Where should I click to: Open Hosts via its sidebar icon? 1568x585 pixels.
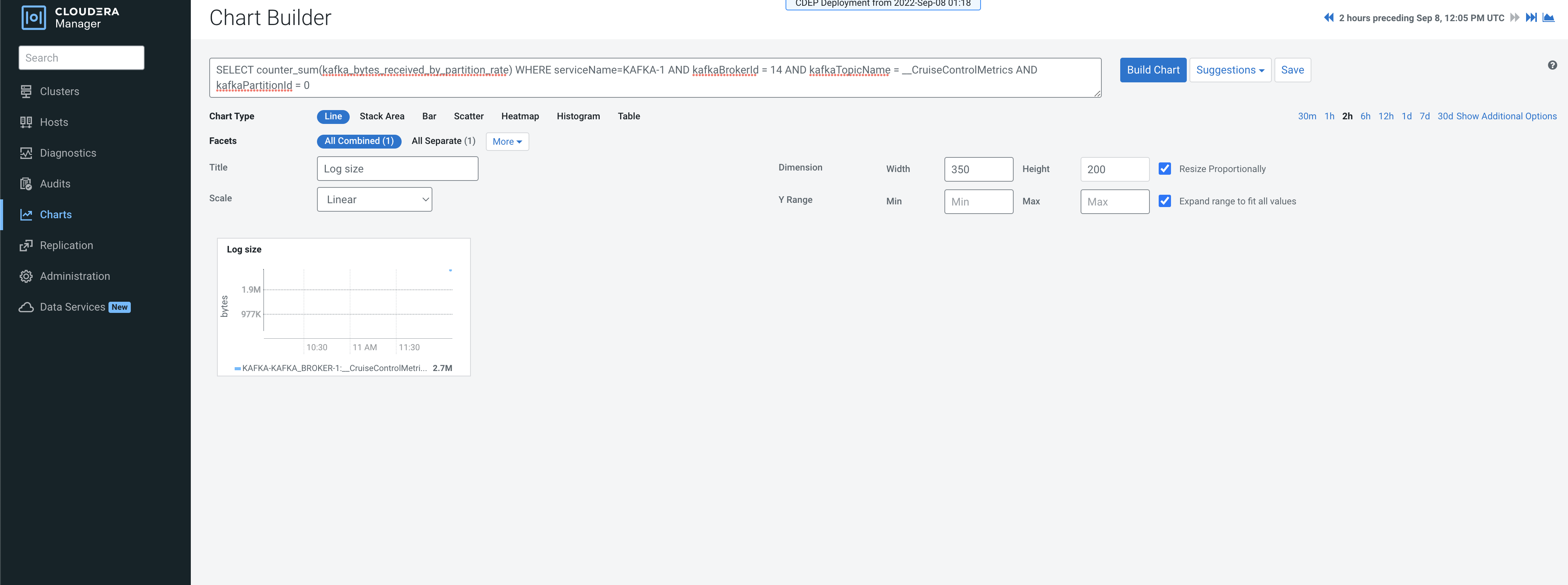click(25, 122)
